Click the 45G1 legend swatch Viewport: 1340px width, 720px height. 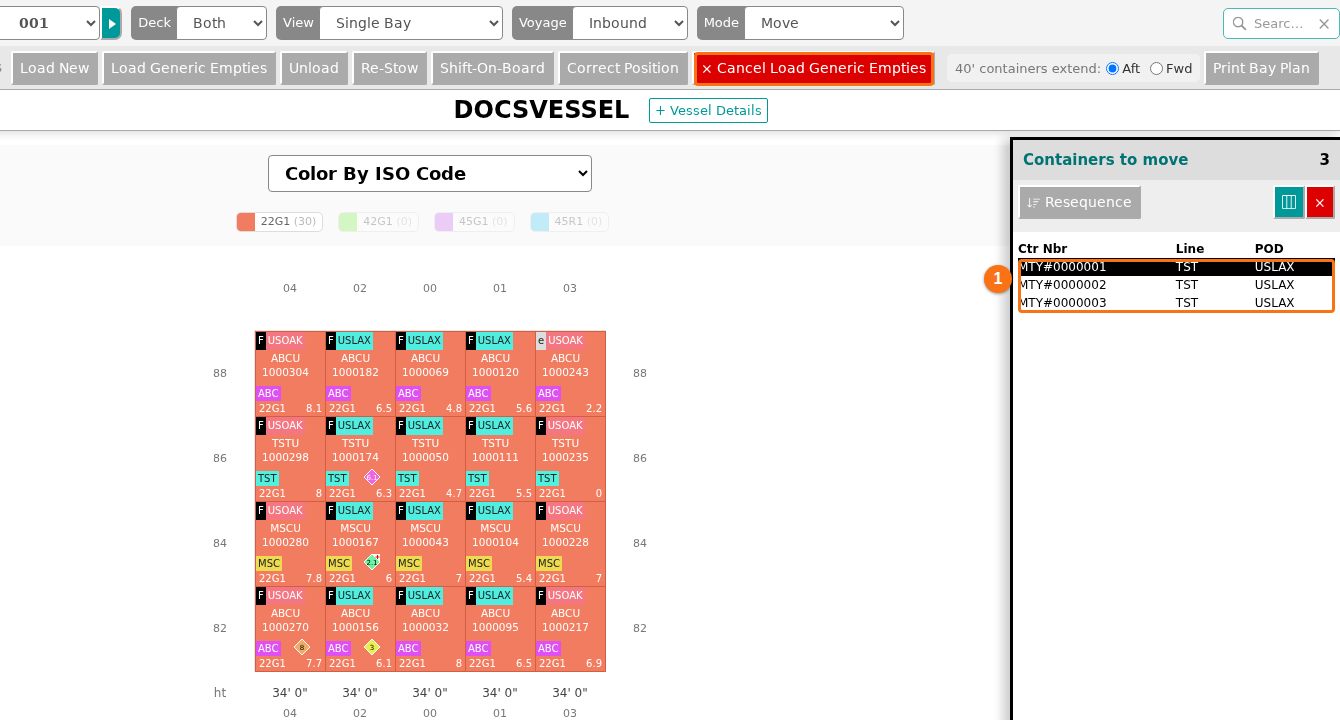tap(444, 222)
